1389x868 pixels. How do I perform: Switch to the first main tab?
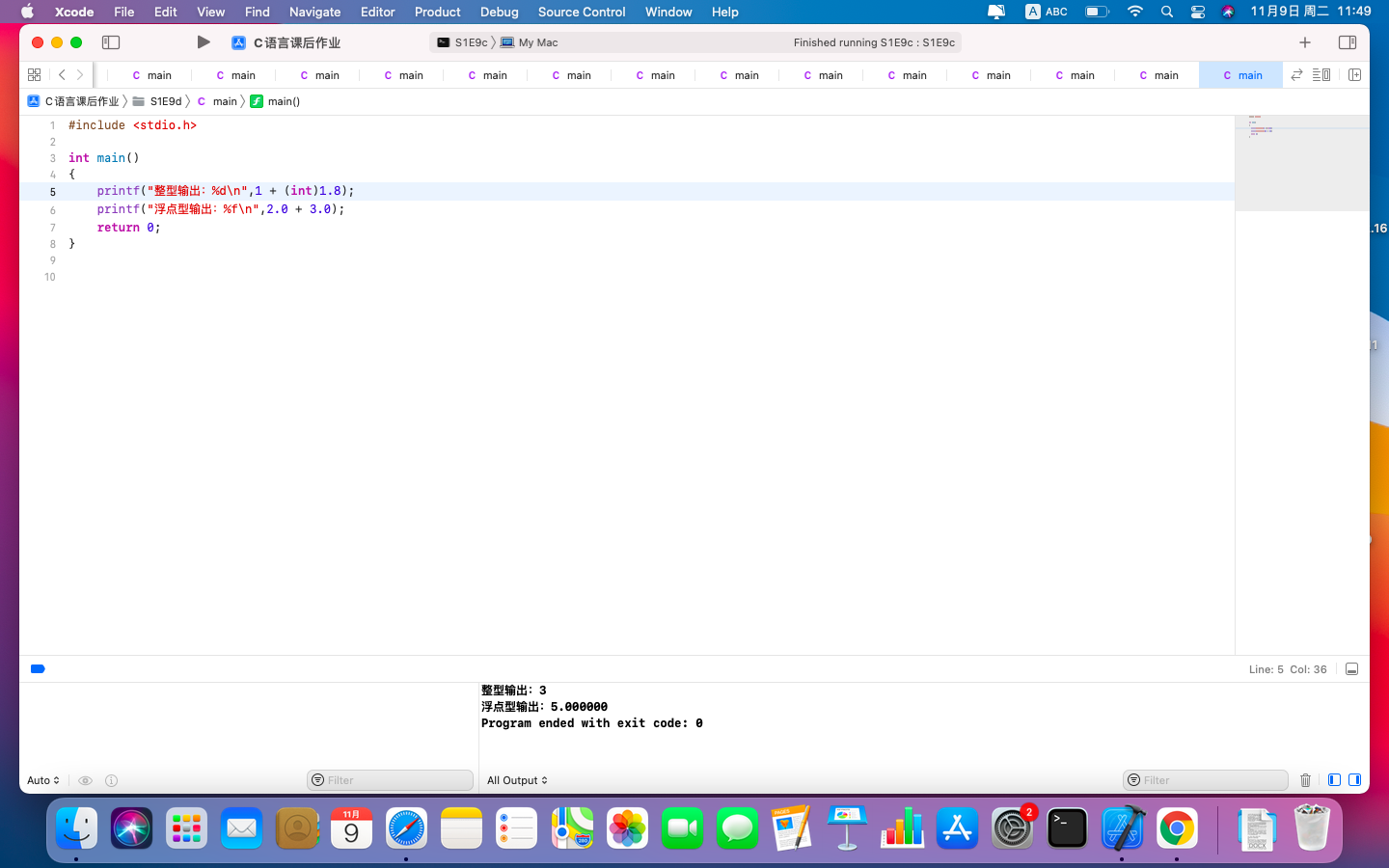pyautogui.click(x=150, y=75)
